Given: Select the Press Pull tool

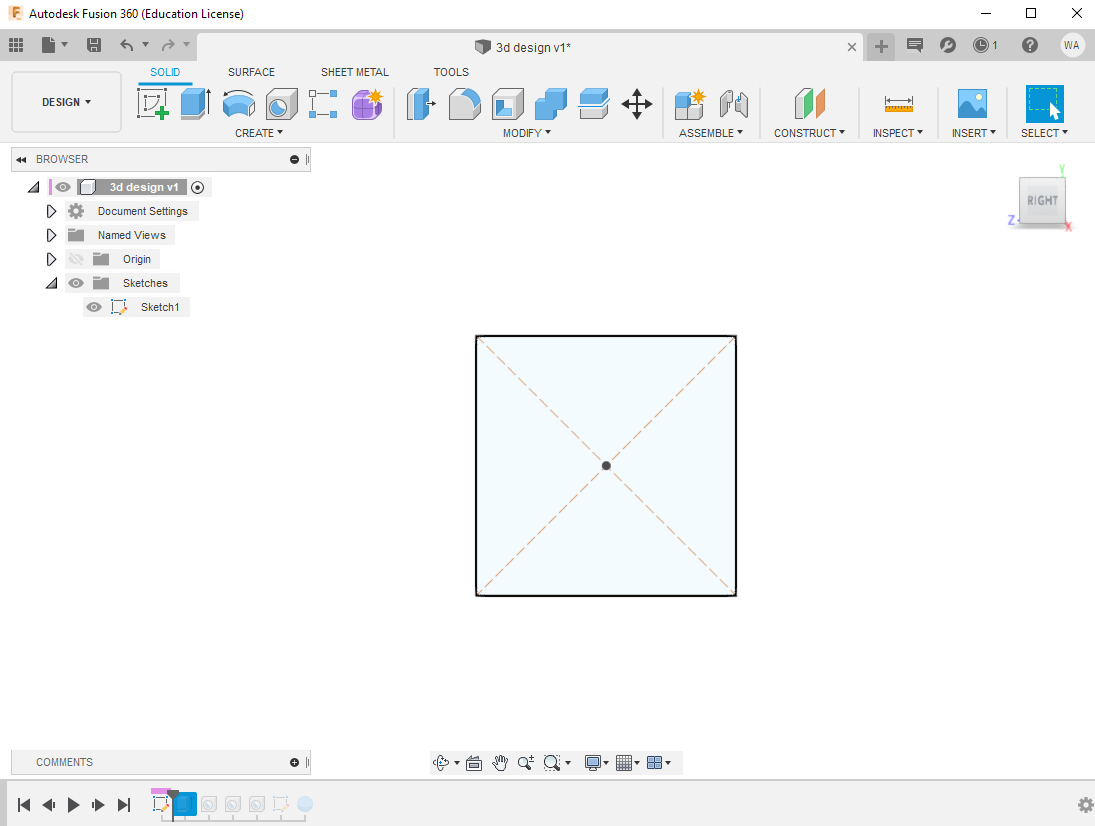Looking at the screenshot, I should pos(421,103).
